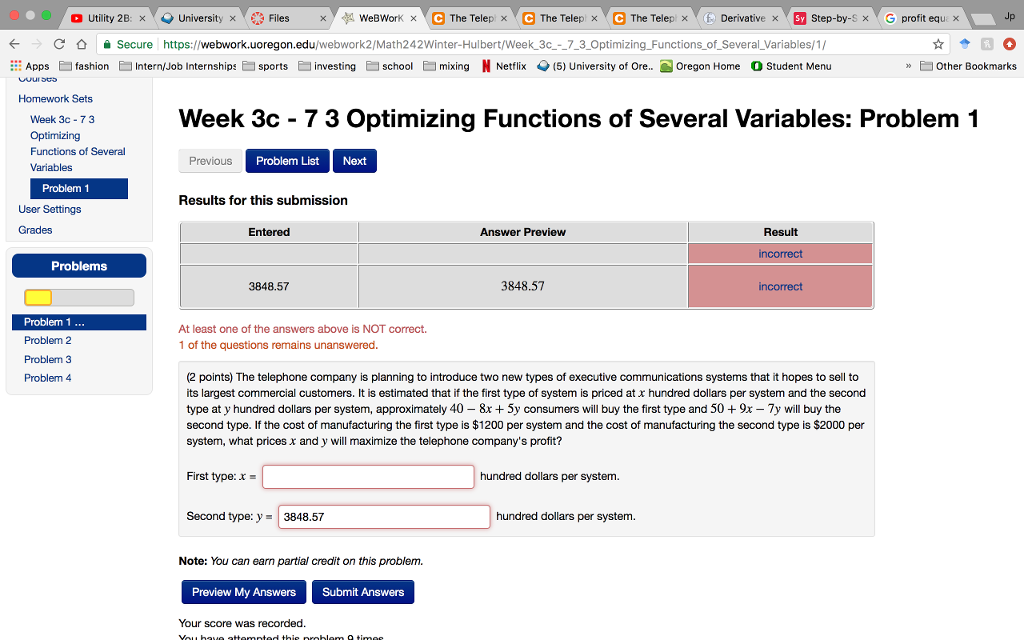Open the Problem List dropdown navigation

[x=287, y=160]
